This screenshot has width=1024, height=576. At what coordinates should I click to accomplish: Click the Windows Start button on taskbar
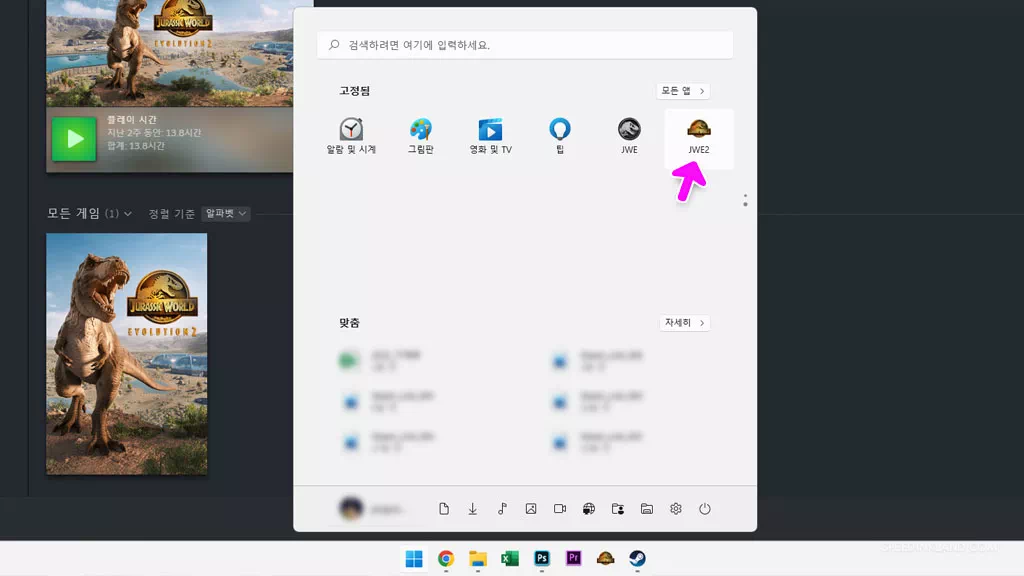414,559
